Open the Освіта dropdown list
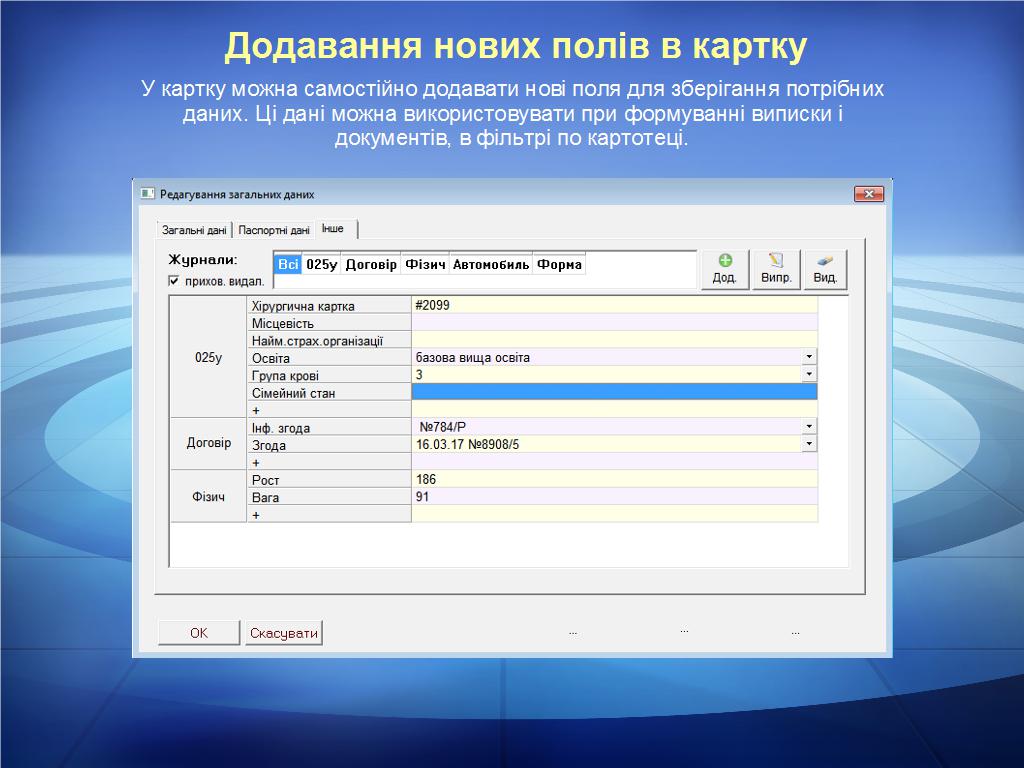The width and height of the screenshot is (1024, 768). (809, 357)
